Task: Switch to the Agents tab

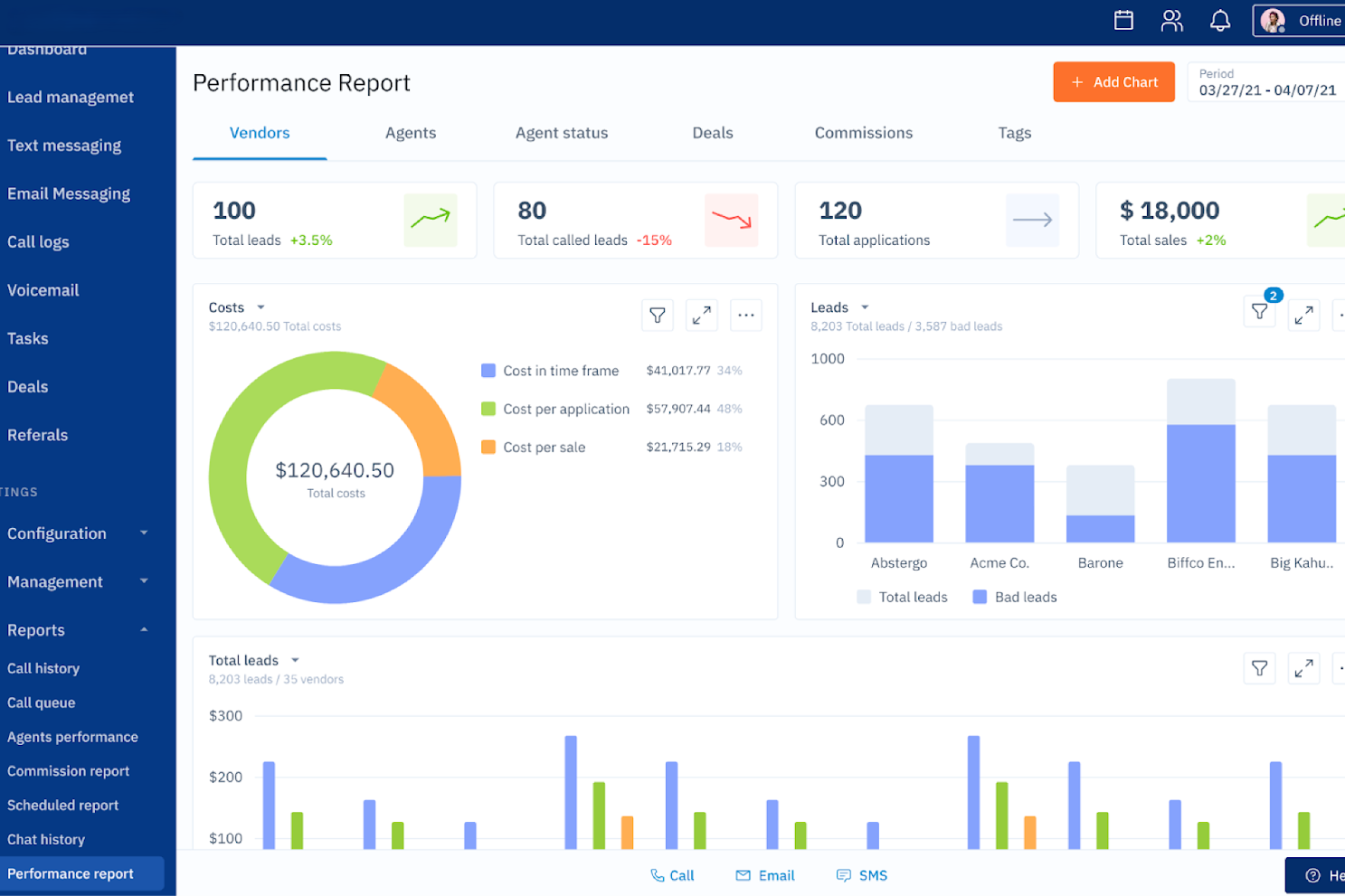Action: [x=411, y=133]
